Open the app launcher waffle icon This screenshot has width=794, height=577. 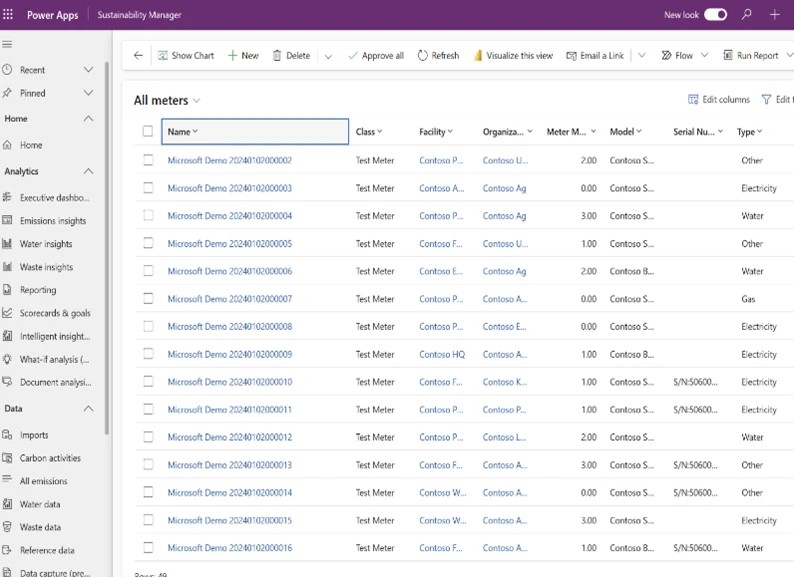10,15
